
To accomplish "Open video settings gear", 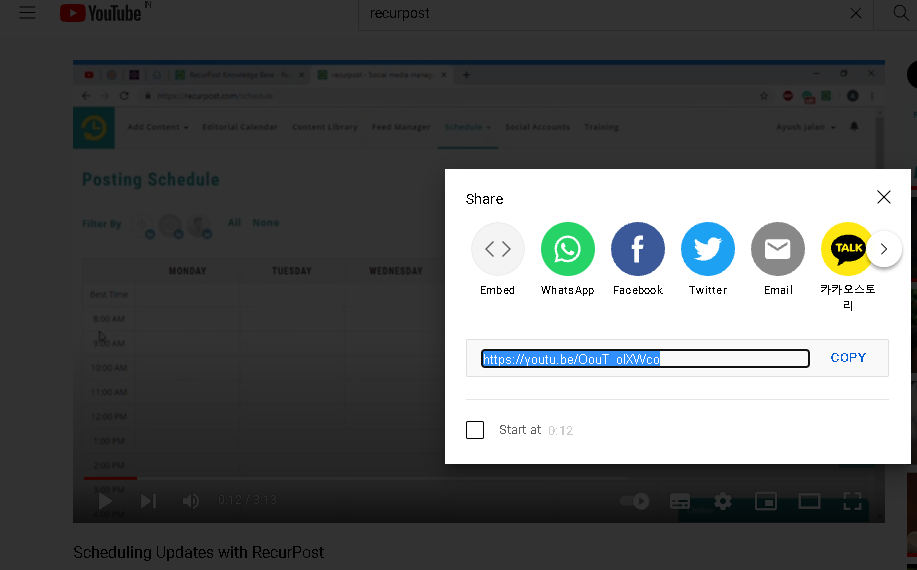I will (723, 501).
